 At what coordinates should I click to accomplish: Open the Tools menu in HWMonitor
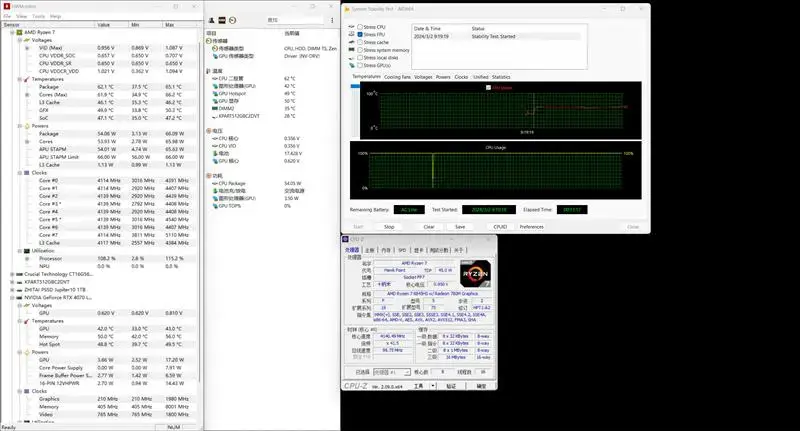[39, 16]
